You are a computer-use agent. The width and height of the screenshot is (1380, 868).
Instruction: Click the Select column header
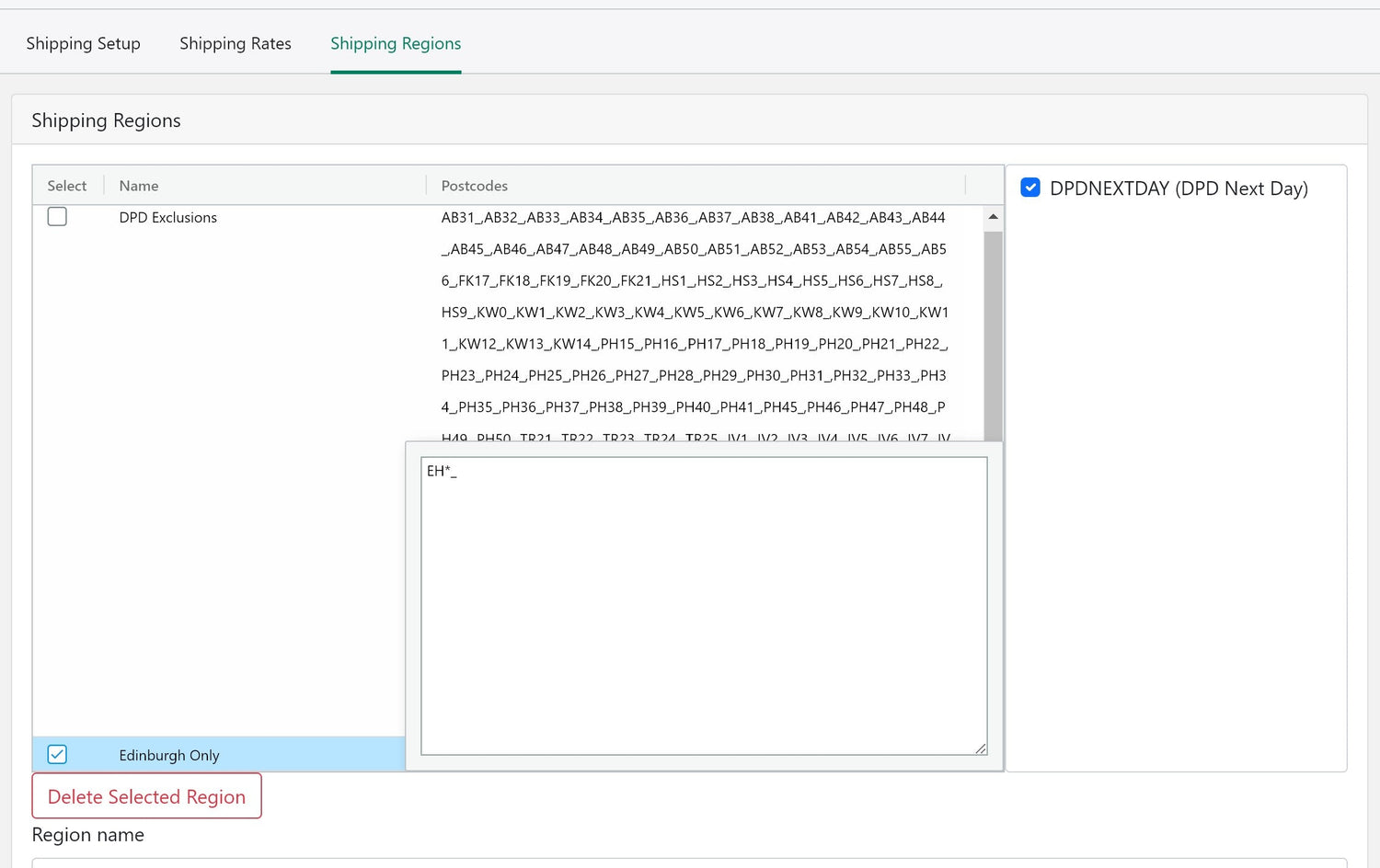point(67,186)
